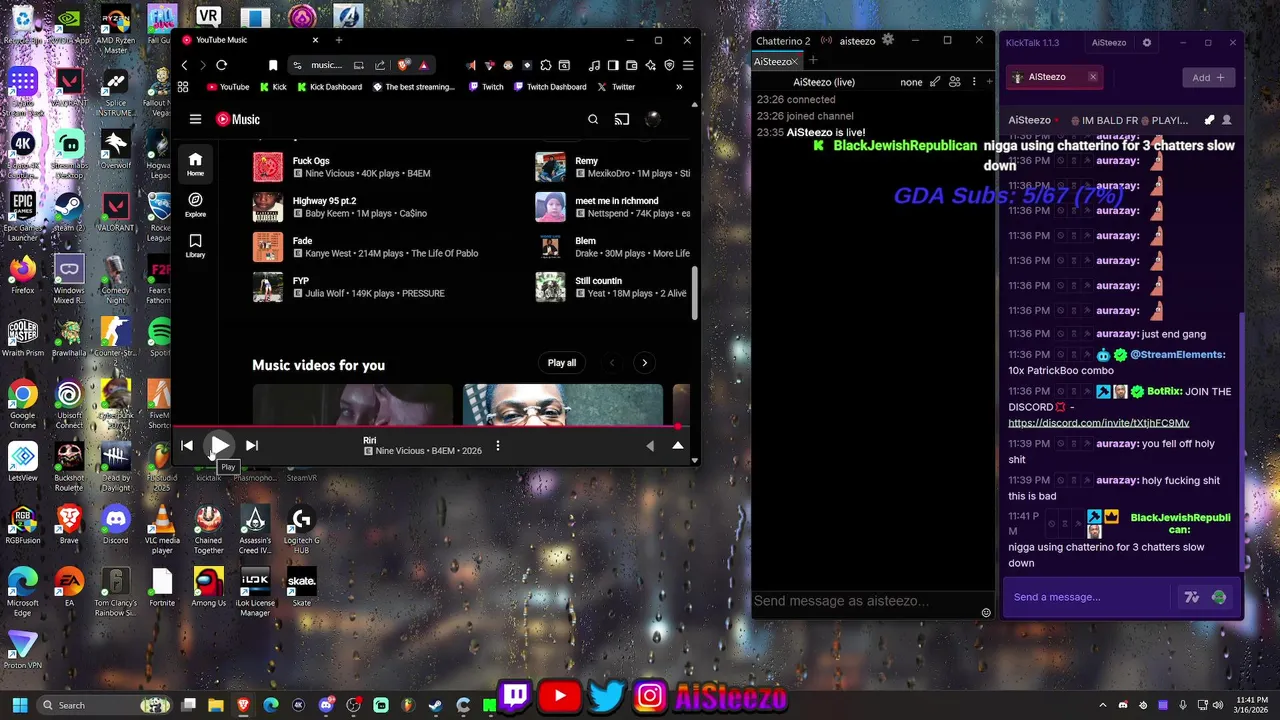
Task: Open Explore in the YouTube Music sidebar
Action: coord(195,205)
